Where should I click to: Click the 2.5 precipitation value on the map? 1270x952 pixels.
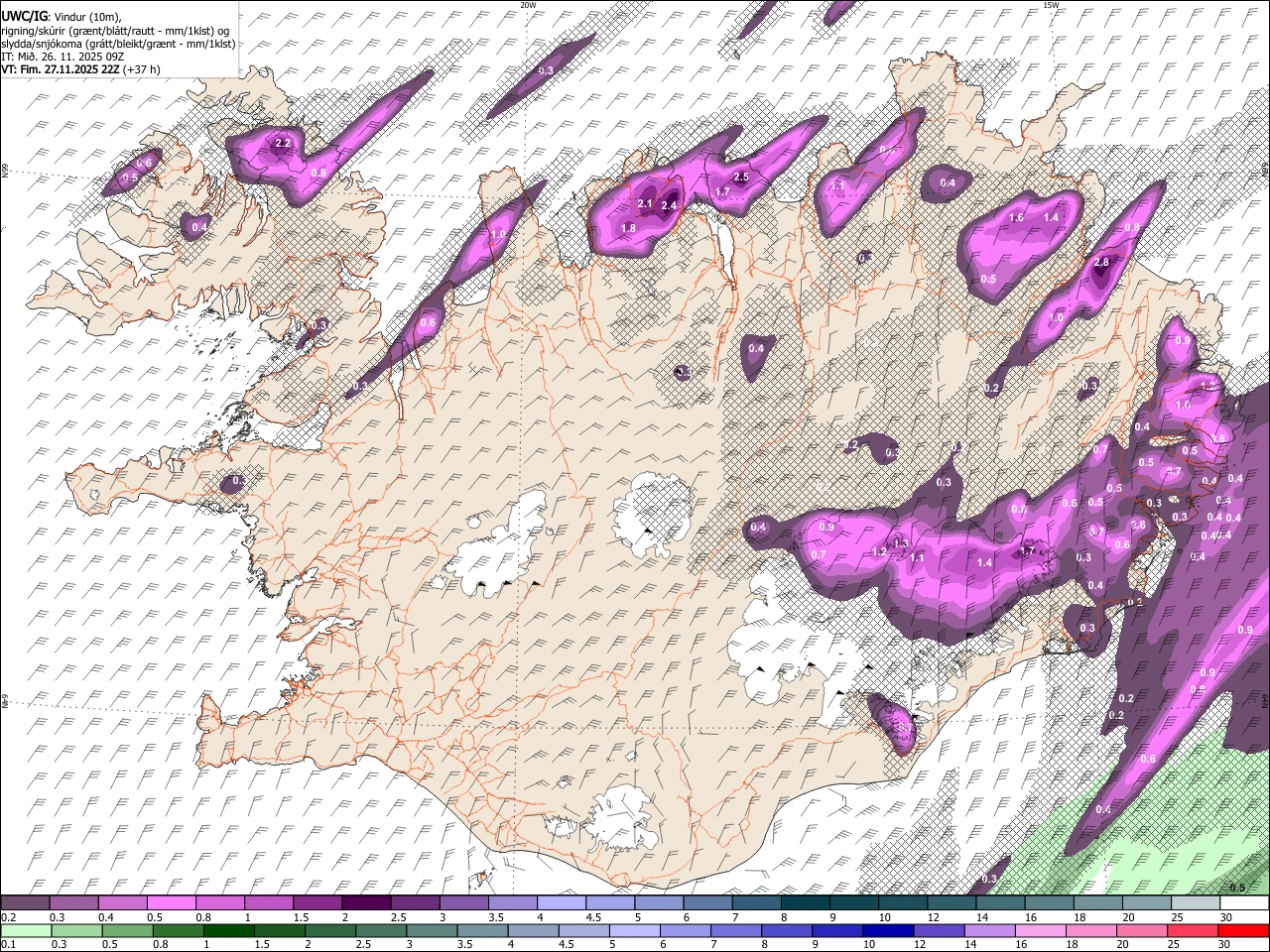740,178
